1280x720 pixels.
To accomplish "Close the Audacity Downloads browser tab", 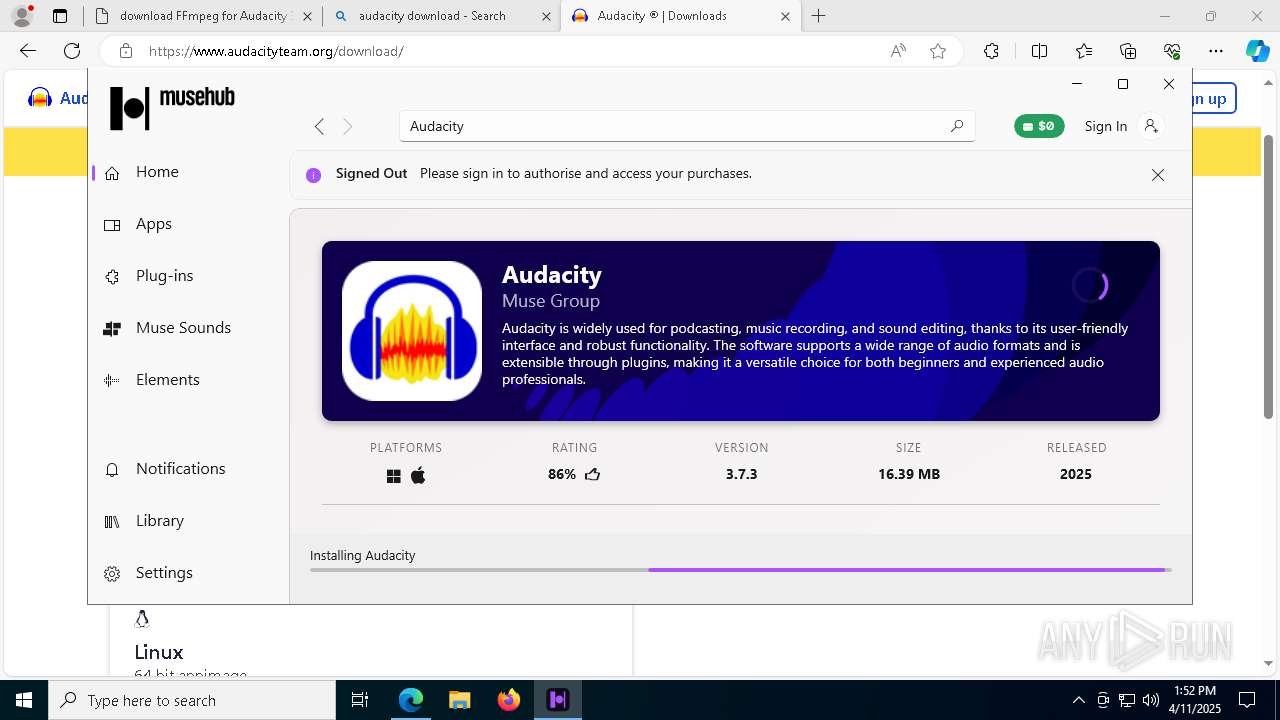I will (x=785, y=16).
